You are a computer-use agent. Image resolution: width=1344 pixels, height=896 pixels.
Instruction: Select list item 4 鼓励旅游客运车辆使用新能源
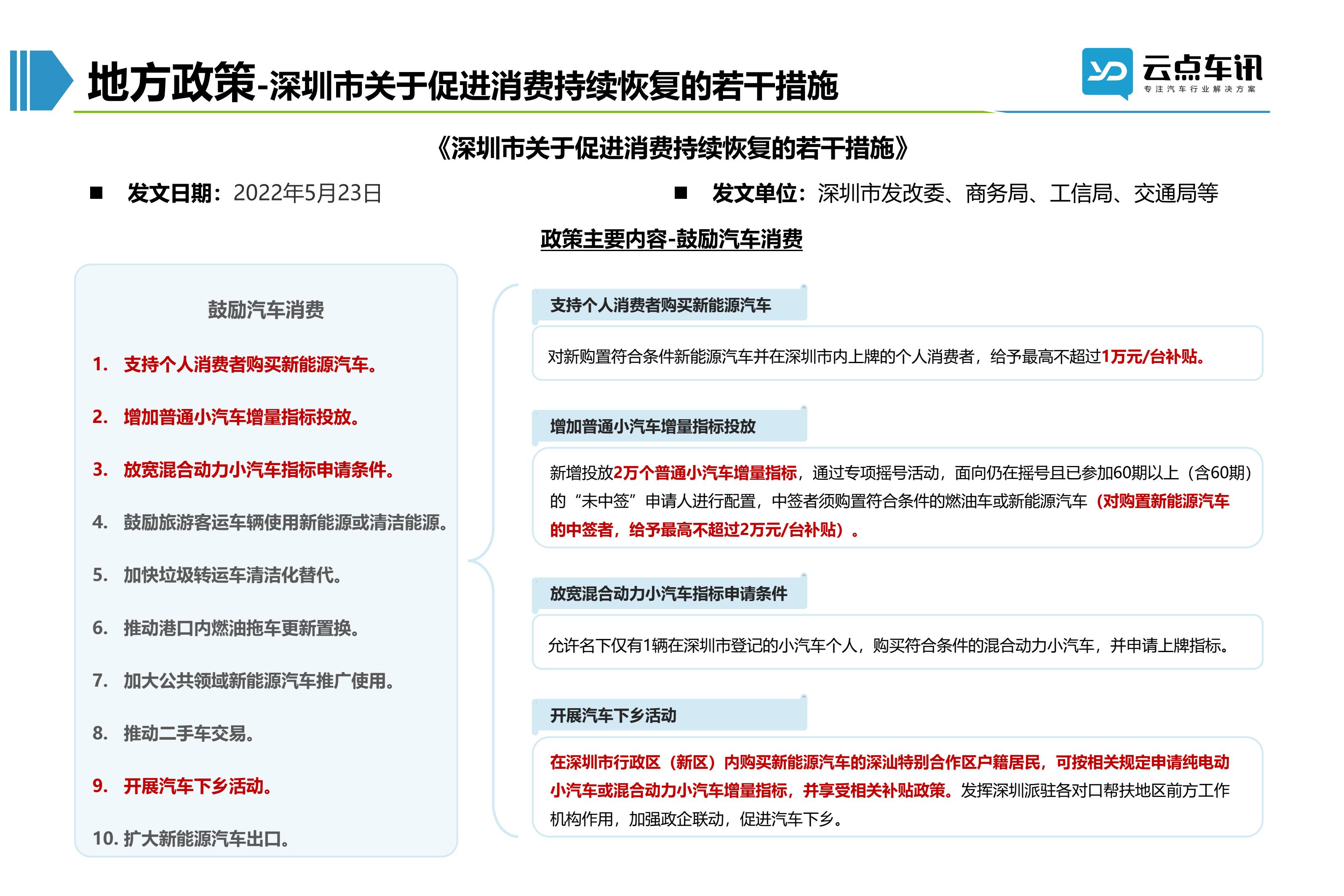pos(270,522)
